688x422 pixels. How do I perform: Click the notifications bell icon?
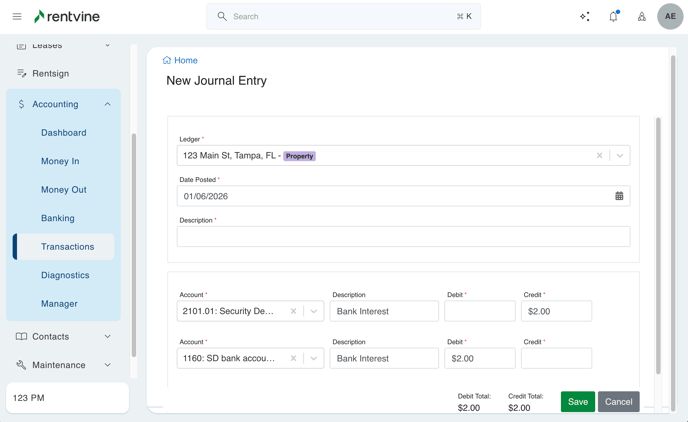coord(613,16)
